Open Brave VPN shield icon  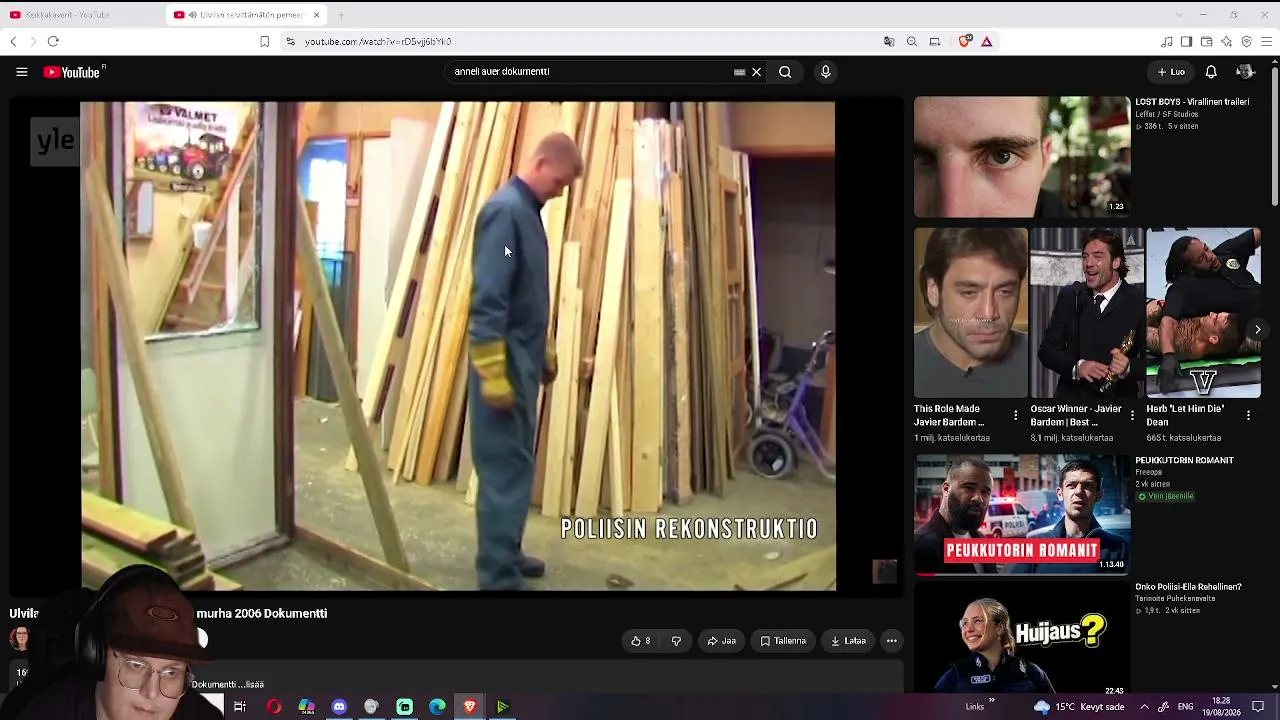1246,41
